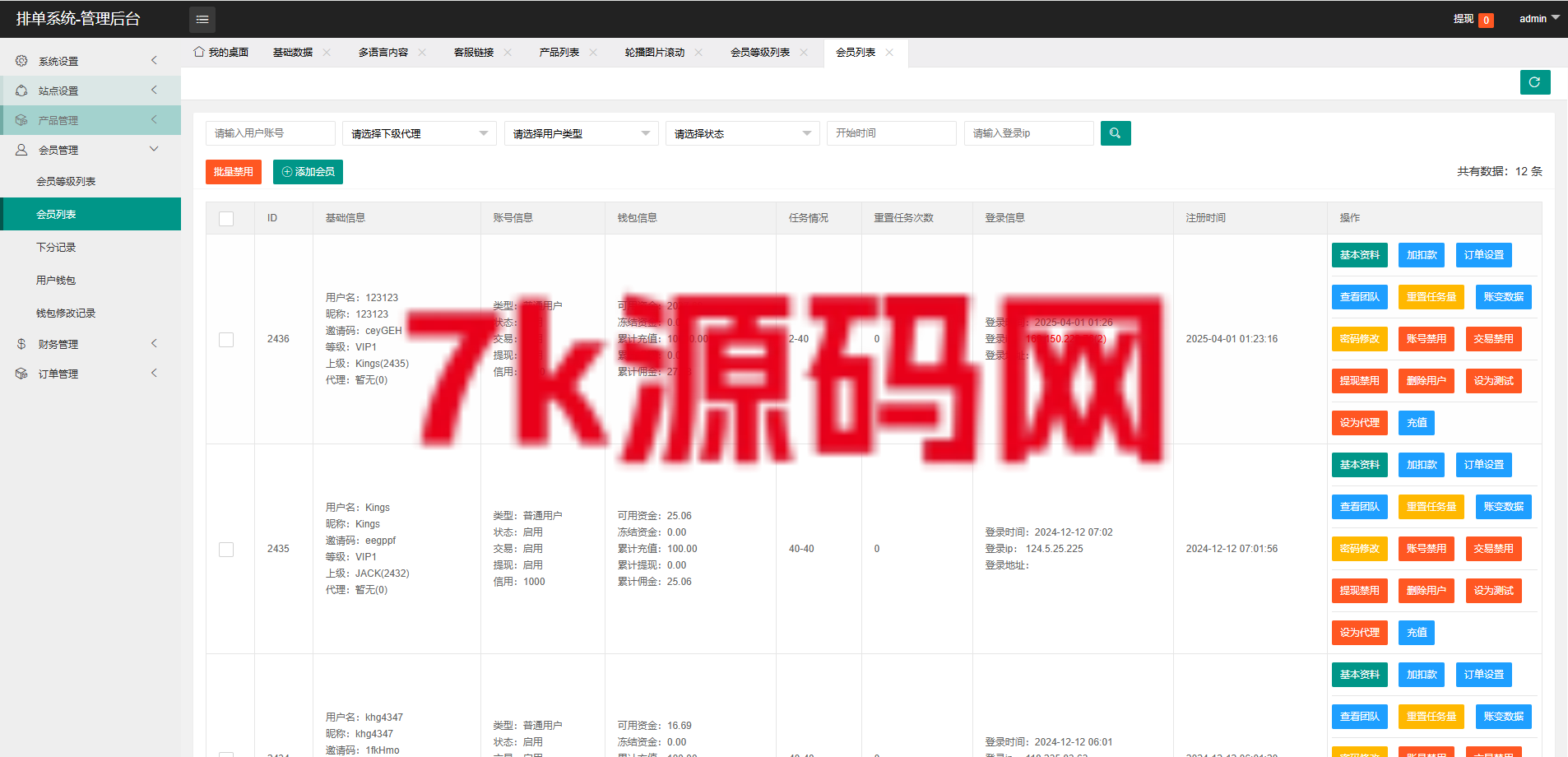Click the 站点设置 sidebar icon
This screenshot has width=1568, height=757.
(x=21, y=91)
